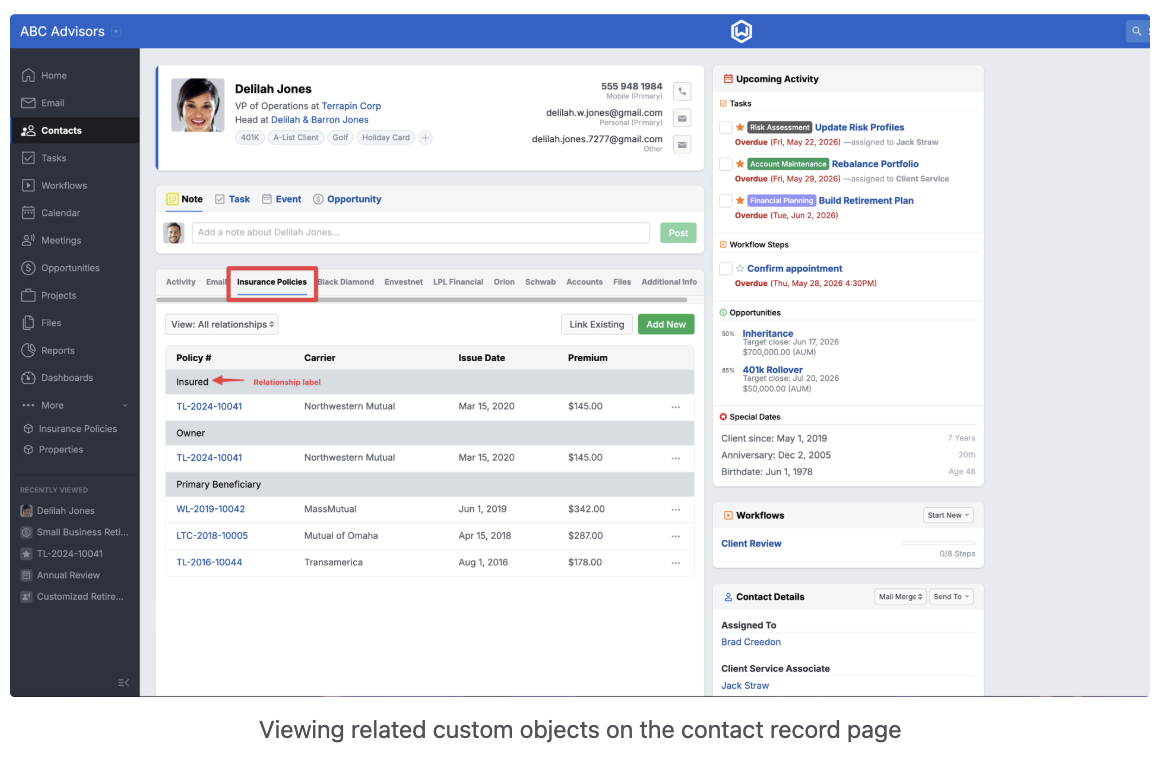Open the Files icon in sidebar

point(28,323)
